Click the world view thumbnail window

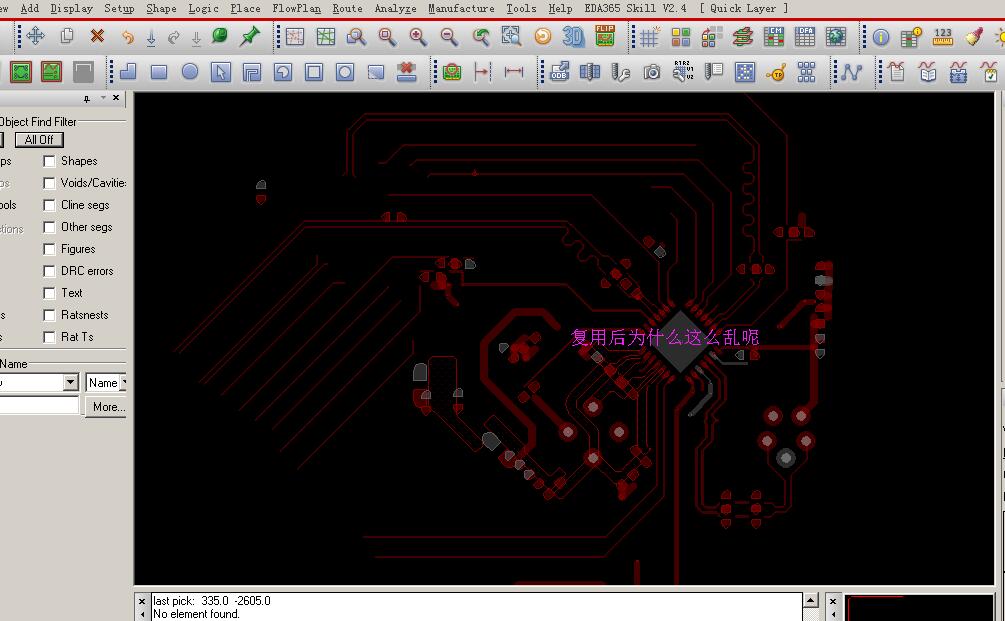pyautogui.click(x=918, y=608)
